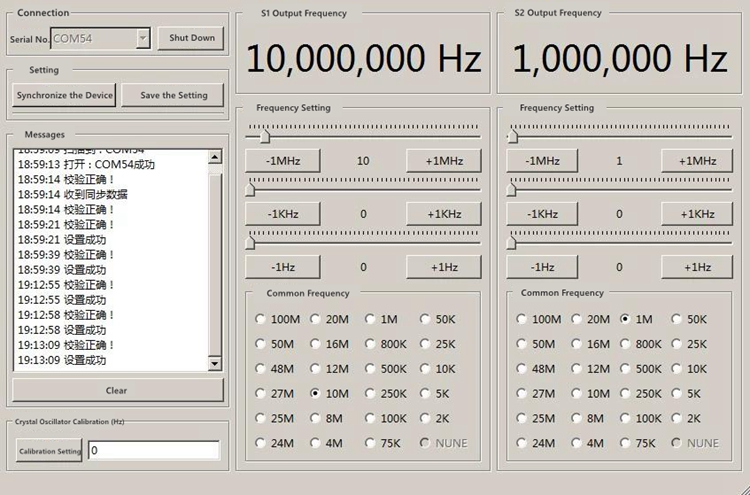750x495 pixels.
Task: Click Save the Setting button
Action: point(174,95)
